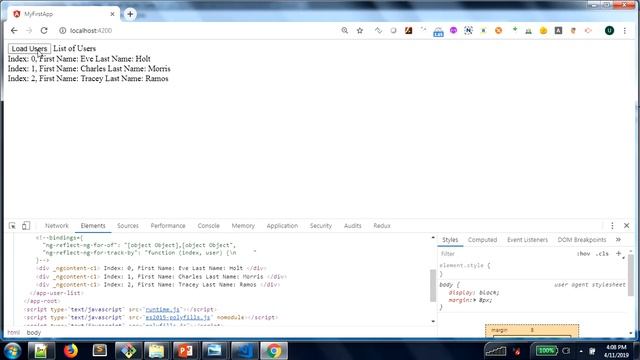Click the gray letter A extension icon
The height and width of the screenshot is (360, 640).
pos(558,31)
